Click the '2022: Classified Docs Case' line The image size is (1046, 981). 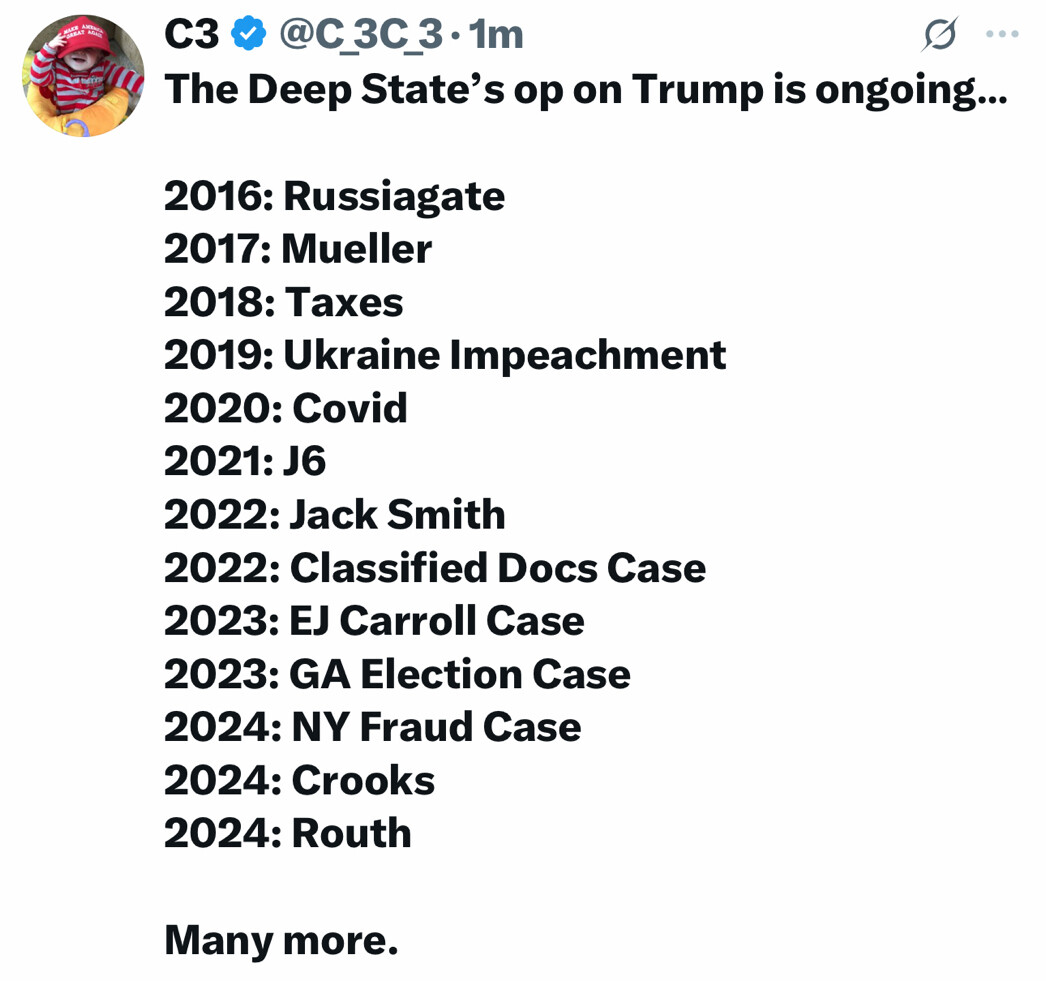click(435, 568)
